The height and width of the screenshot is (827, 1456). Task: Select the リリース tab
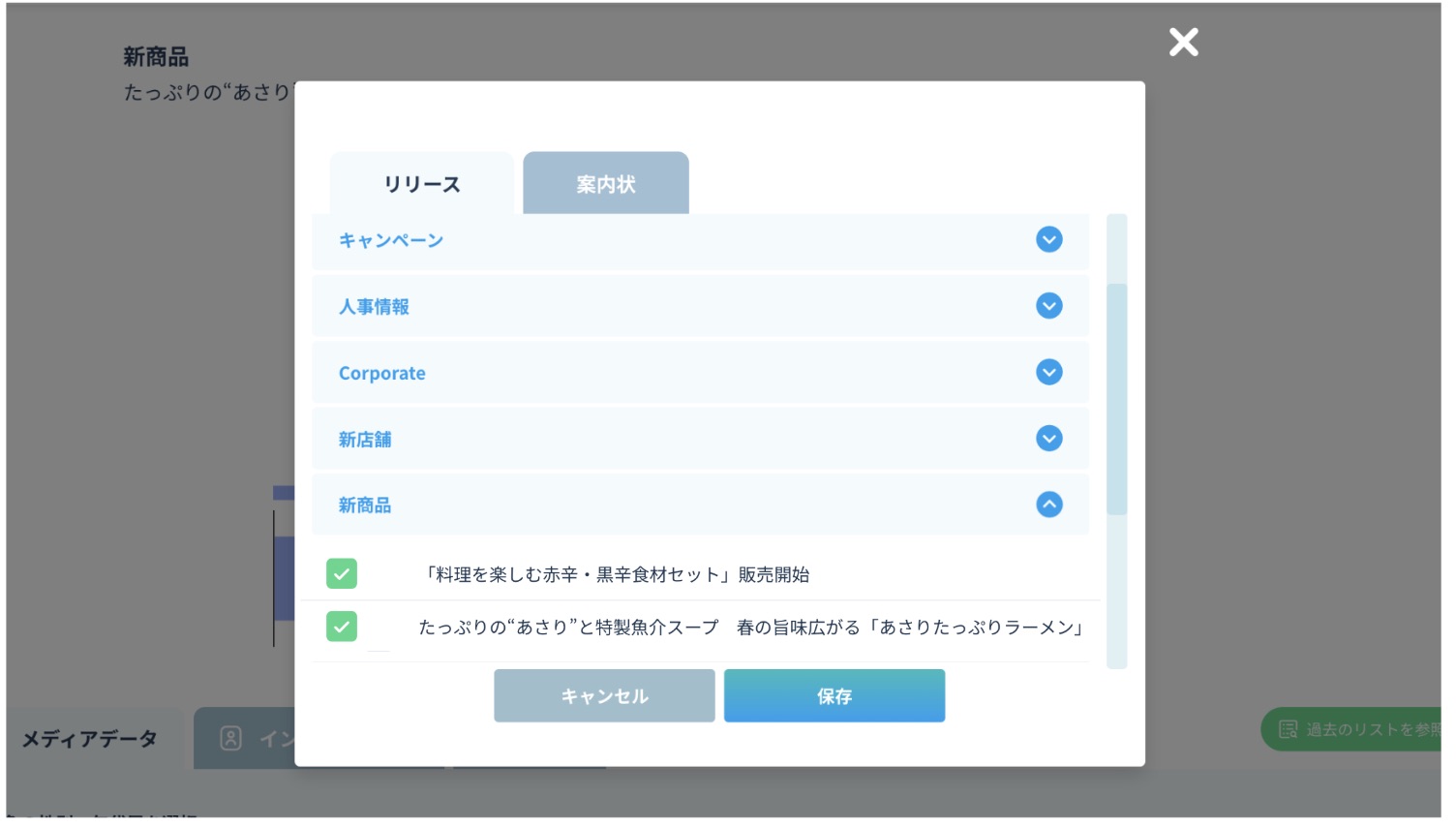[x=422, y=184]
